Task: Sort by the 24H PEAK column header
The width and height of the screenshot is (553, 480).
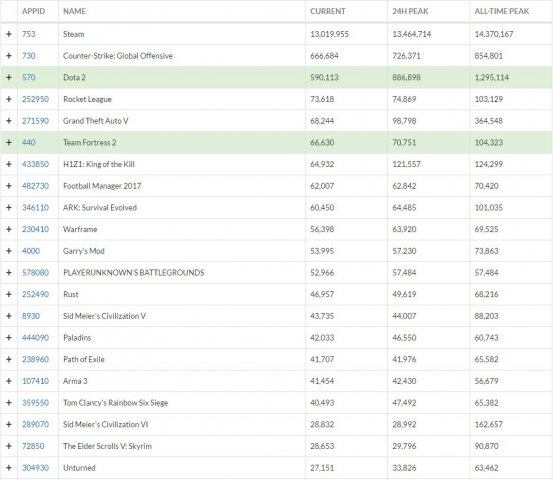Action: click(411, 11)
